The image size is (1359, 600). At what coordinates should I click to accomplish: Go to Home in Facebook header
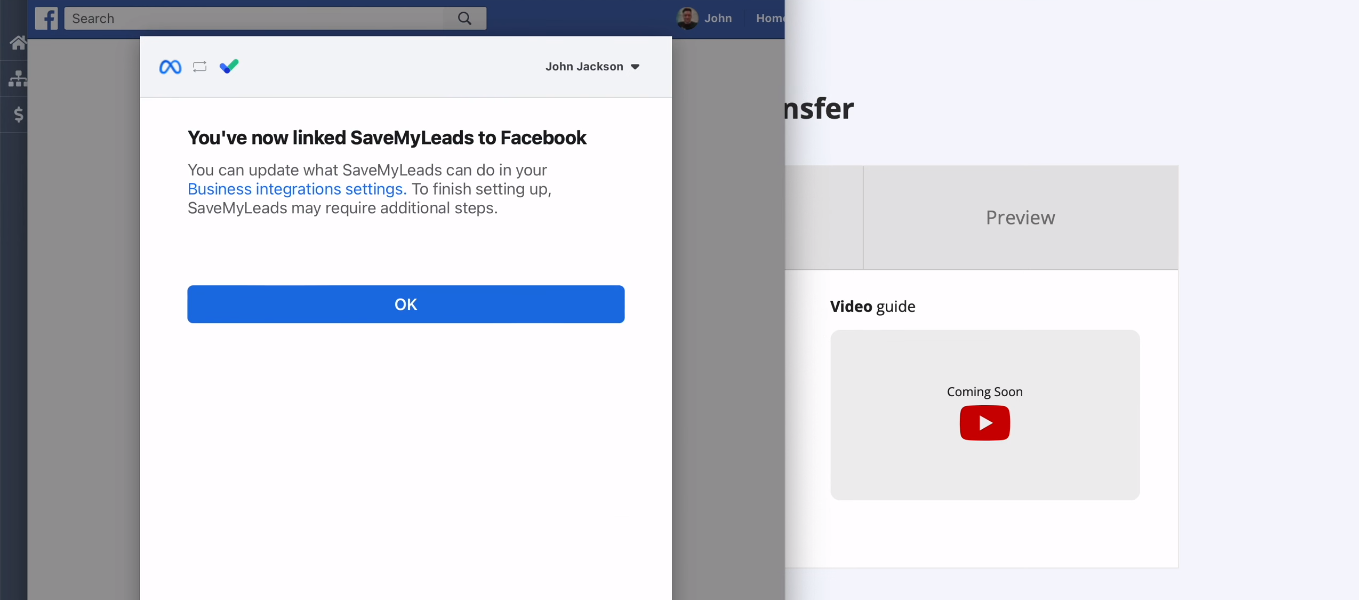pyautogui.click(x=770, y=18)
